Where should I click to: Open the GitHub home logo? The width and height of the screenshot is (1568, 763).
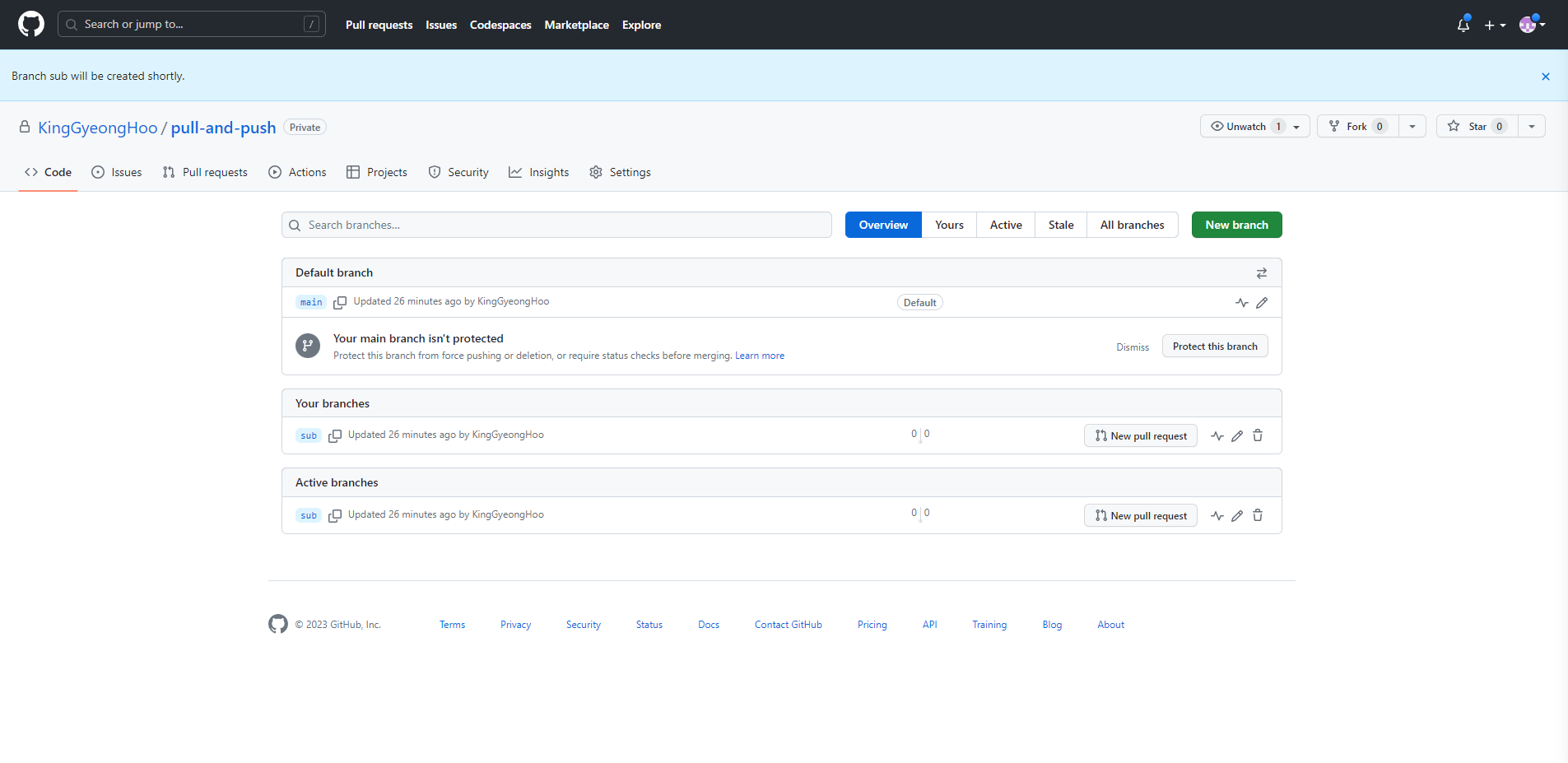pos(31,24)
